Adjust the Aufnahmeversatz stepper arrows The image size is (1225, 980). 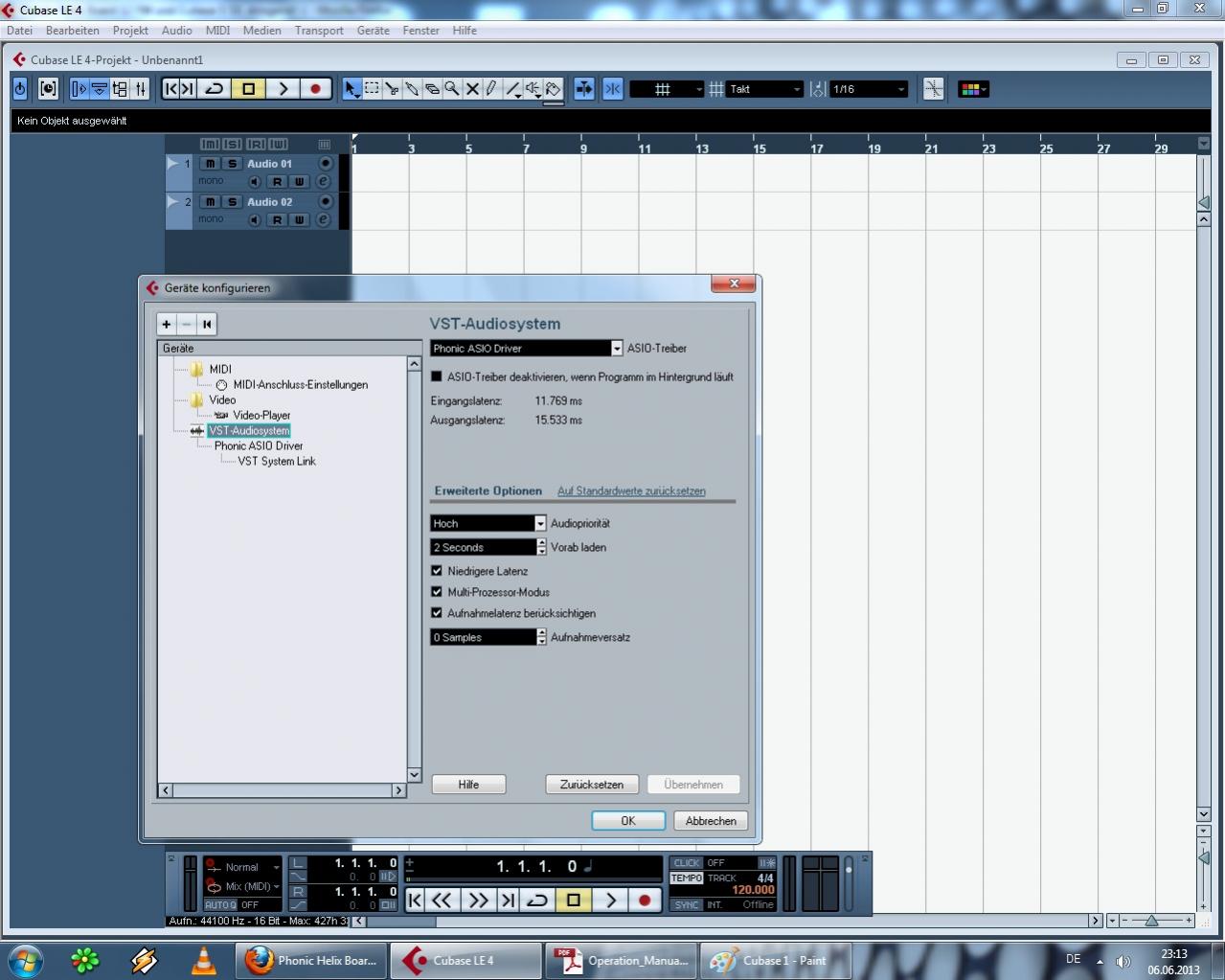tap(541, 637)
